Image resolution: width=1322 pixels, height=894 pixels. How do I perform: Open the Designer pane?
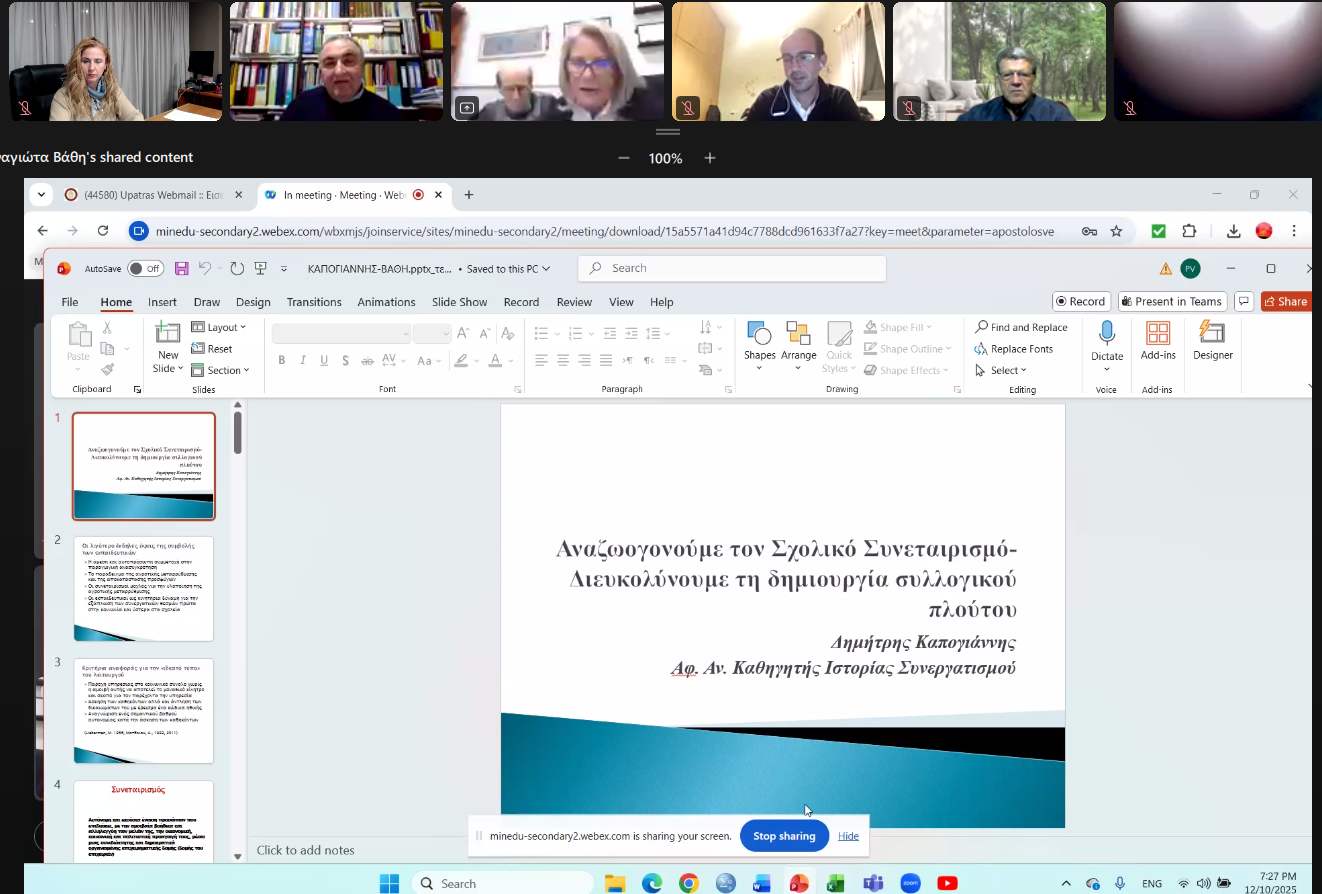(1212, 334)
